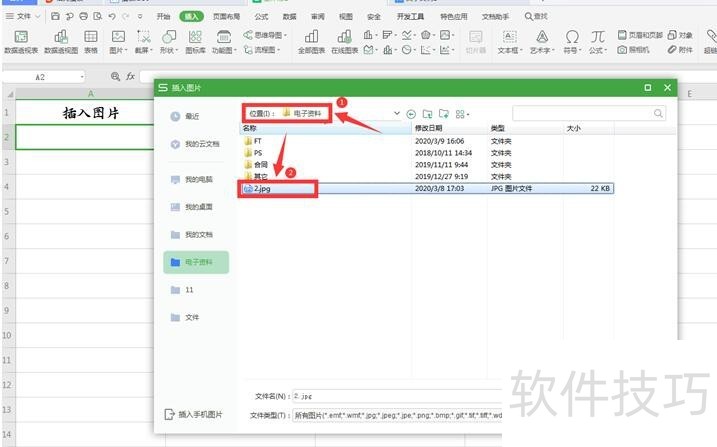This screenshot has width=717, height=447.
Task: Click the zoom magnifier beside formula bar
Action: tap(116, 77)
